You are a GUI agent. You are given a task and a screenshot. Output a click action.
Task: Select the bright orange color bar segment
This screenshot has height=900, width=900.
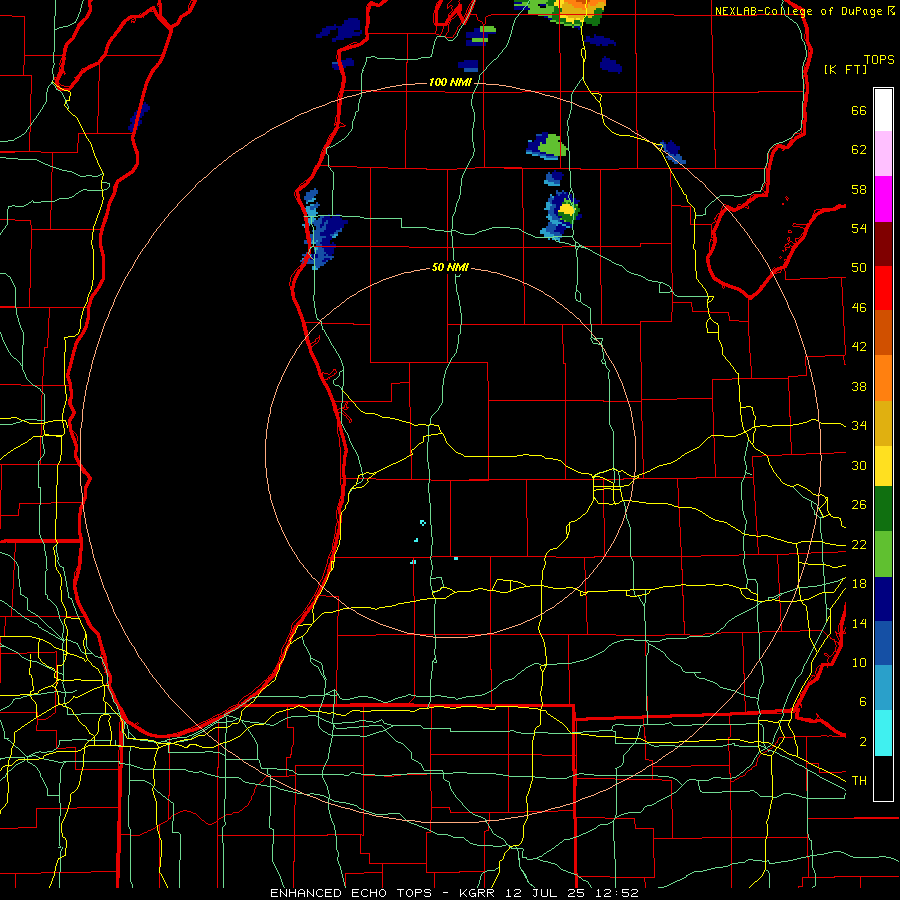click(883, 378)
